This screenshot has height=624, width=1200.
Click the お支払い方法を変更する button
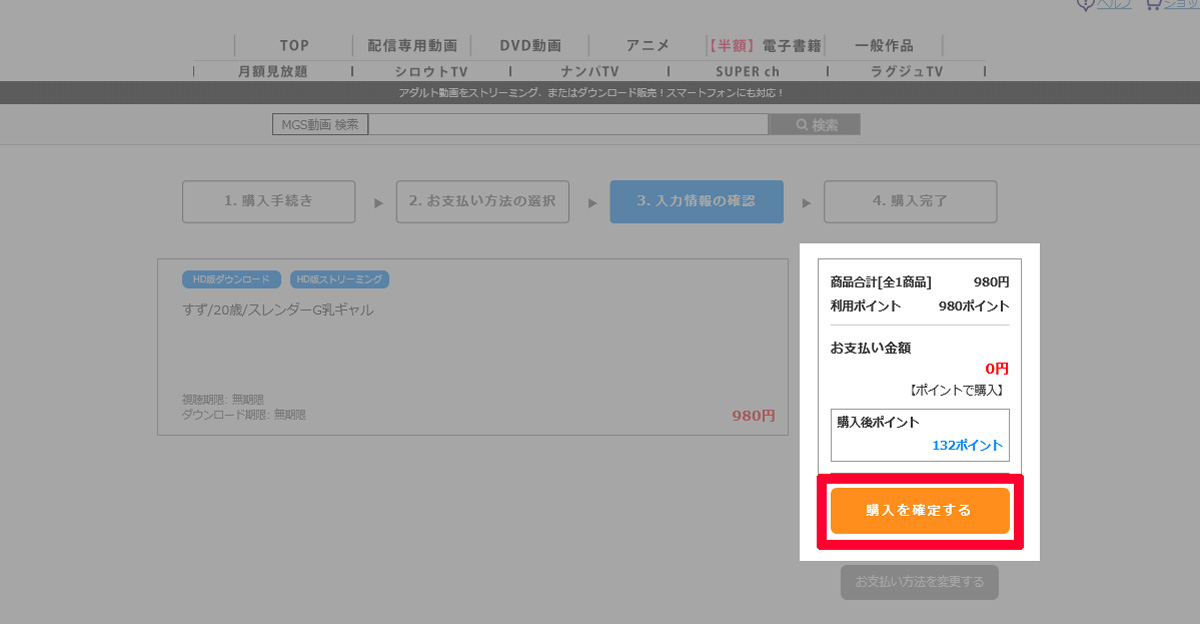click(919, 582)
